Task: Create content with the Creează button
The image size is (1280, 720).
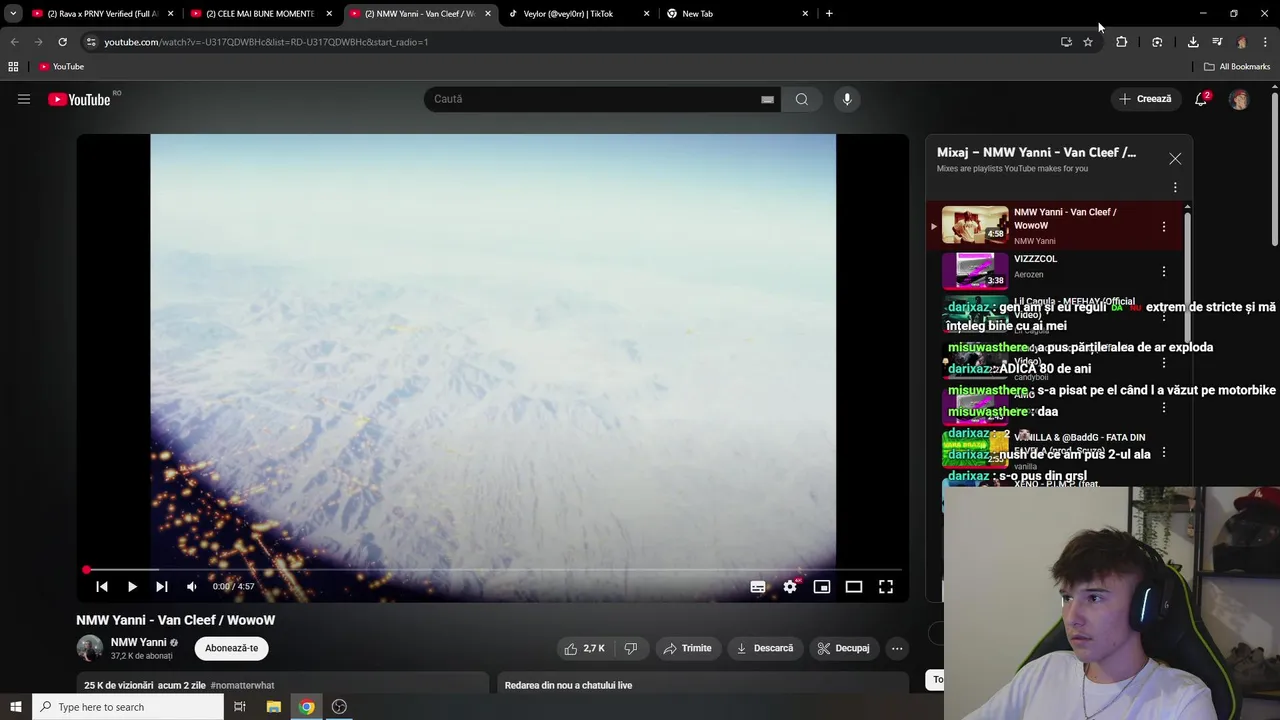Action: 1145,99
